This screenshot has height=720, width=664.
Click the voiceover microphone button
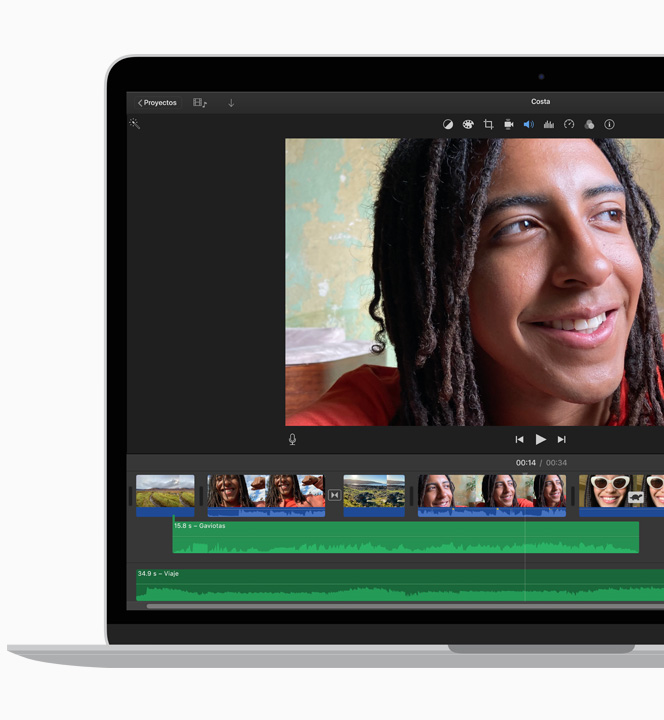coord(293,439)
